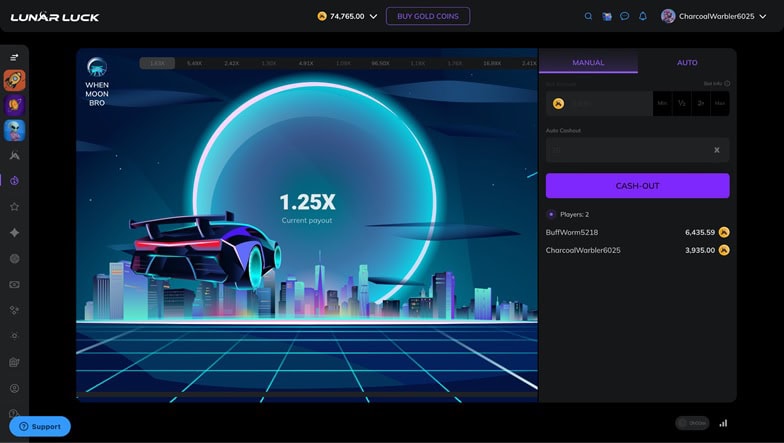This screenshot has height=443, width=784.
Task: Expand the gold coins balance dropdown
Action: tap(373, 16)
